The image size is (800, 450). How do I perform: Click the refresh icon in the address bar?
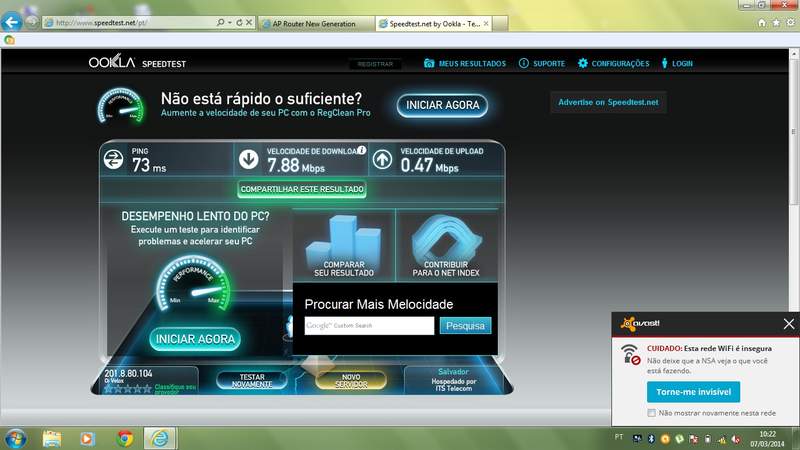click(x=239, y=22)
